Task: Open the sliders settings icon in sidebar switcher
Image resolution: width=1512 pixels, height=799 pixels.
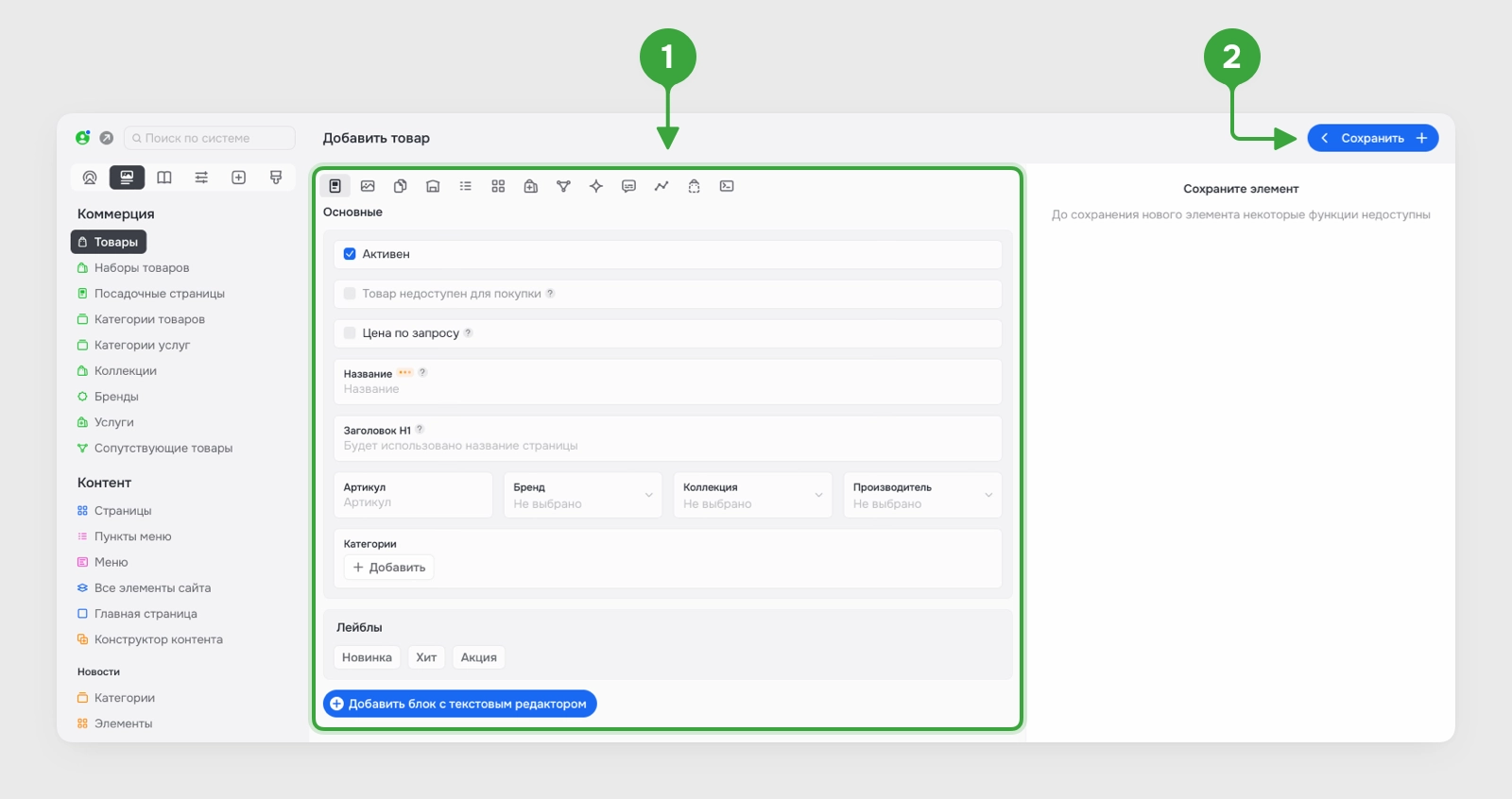Action: (201, 178)
